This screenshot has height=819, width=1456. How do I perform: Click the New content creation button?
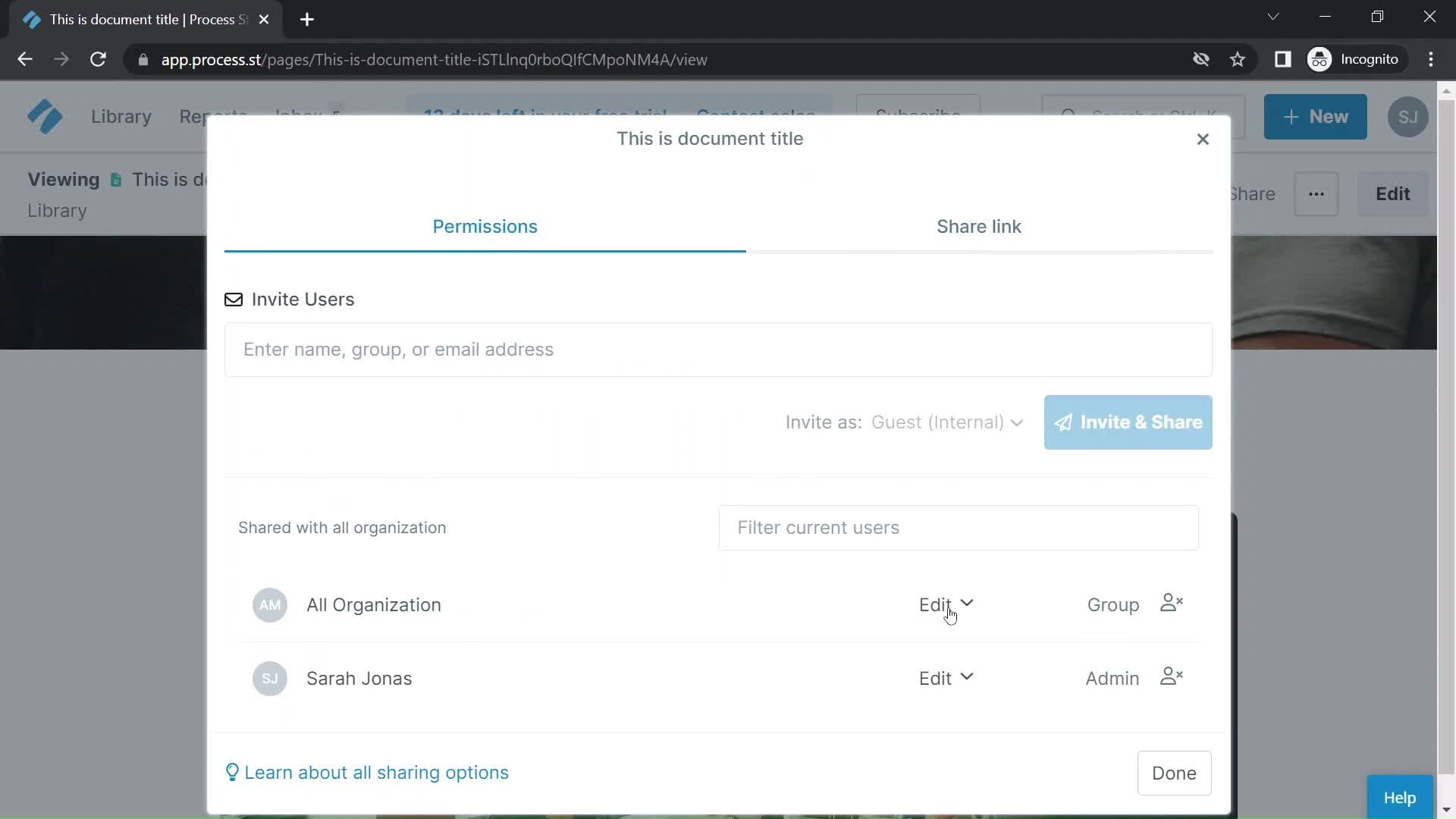[x=1316, y=116]
